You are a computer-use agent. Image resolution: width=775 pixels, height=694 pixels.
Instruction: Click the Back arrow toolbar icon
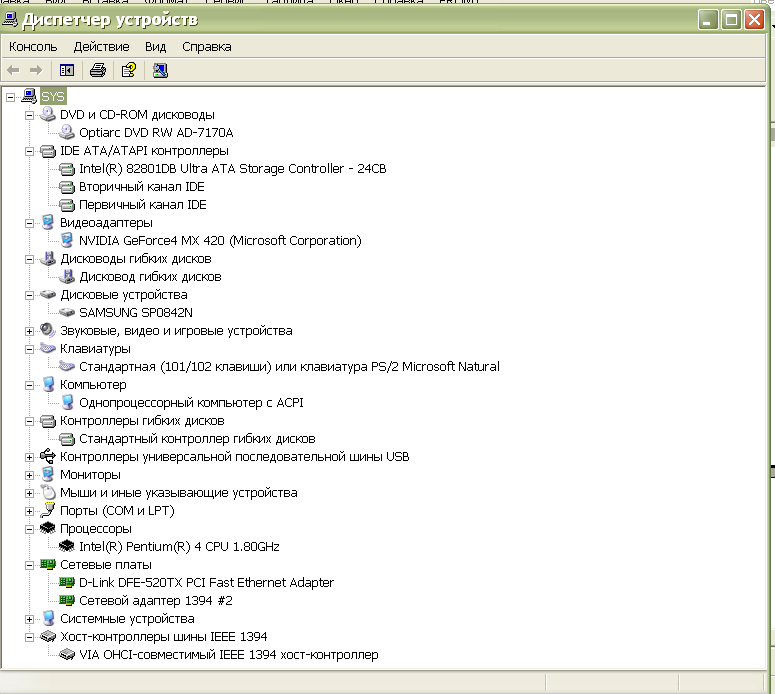point(13,70)
